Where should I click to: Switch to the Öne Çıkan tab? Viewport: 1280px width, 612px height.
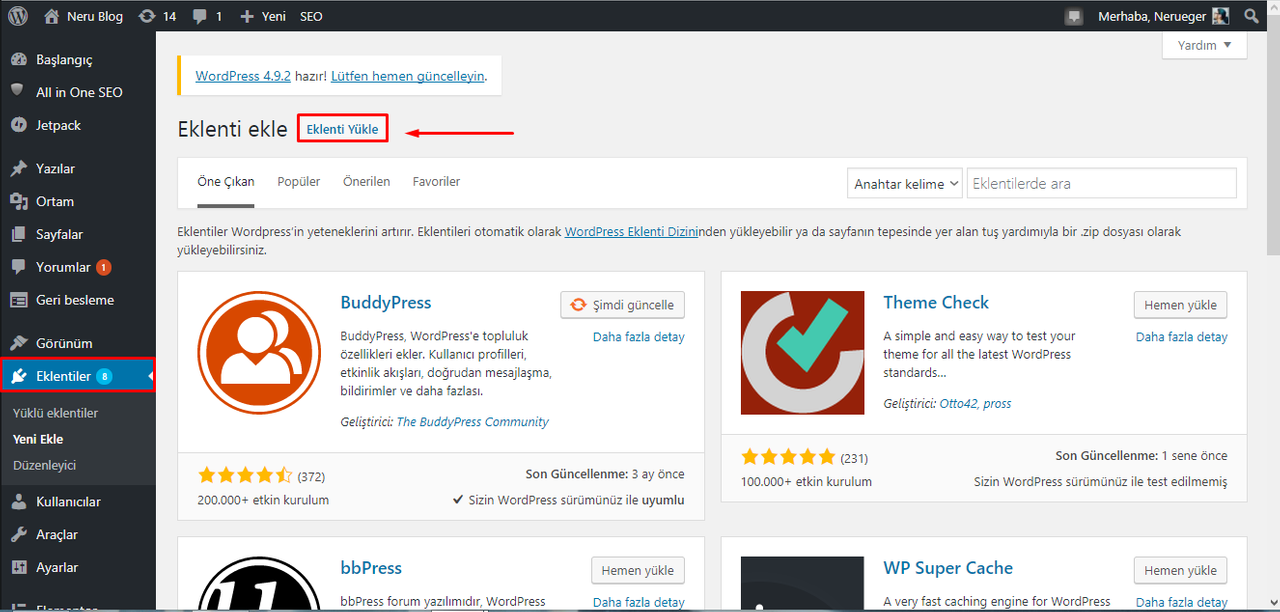pyautogui.click(x=226, y=181)
